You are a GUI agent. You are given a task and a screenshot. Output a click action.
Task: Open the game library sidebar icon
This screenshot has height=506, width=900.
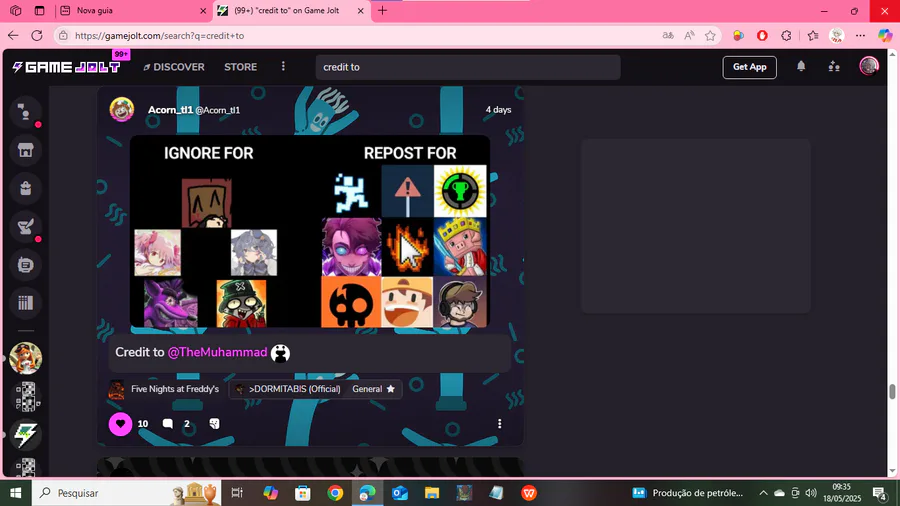point(25,303)
